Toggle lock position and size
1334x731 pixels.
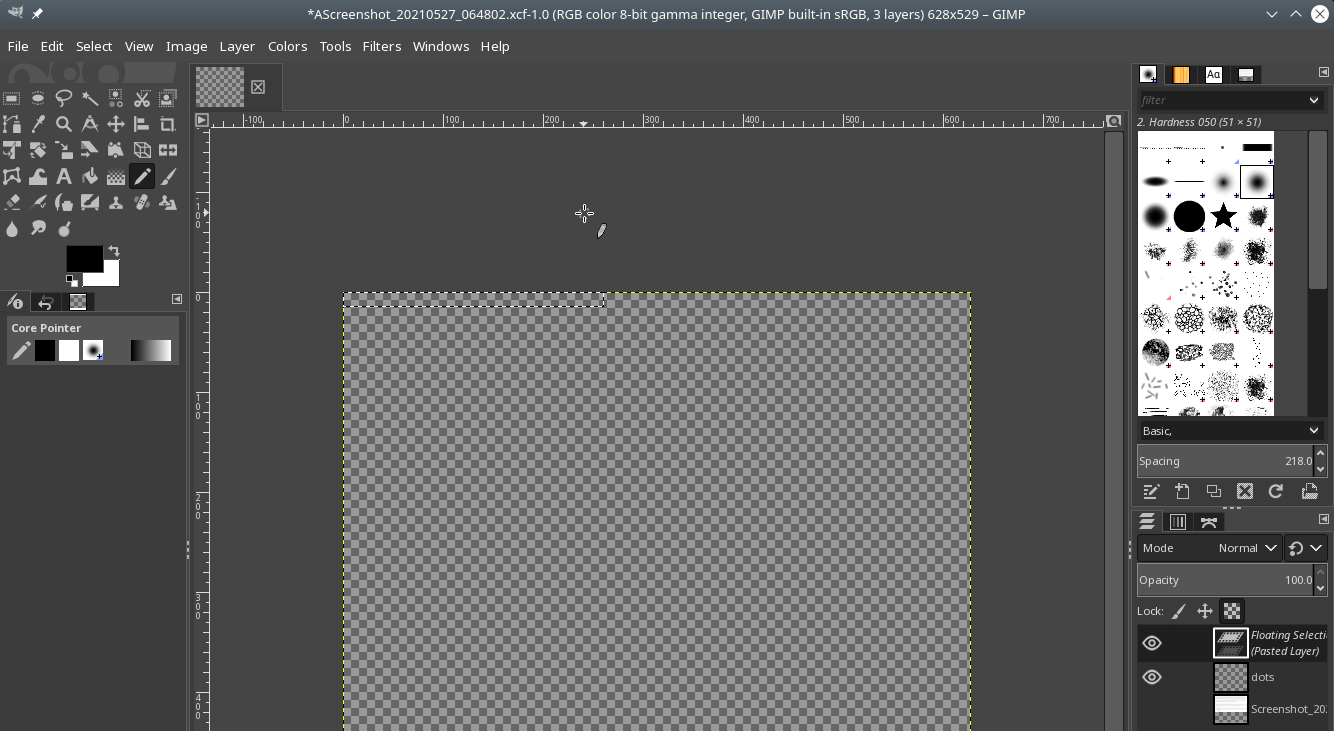tap(1205, 611)
